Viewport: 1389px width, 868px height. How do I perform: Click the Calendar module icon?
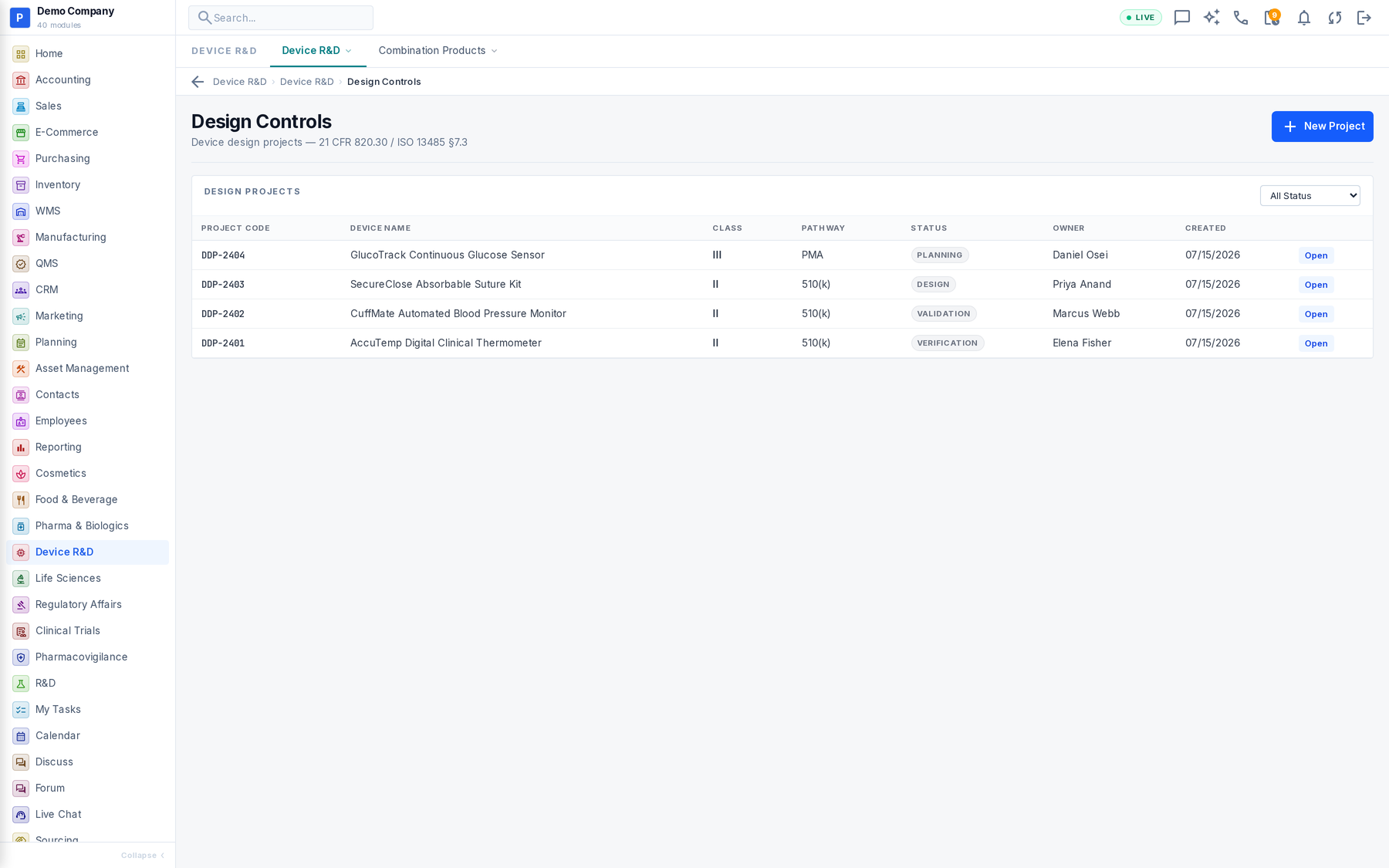[x=21, y=736]
